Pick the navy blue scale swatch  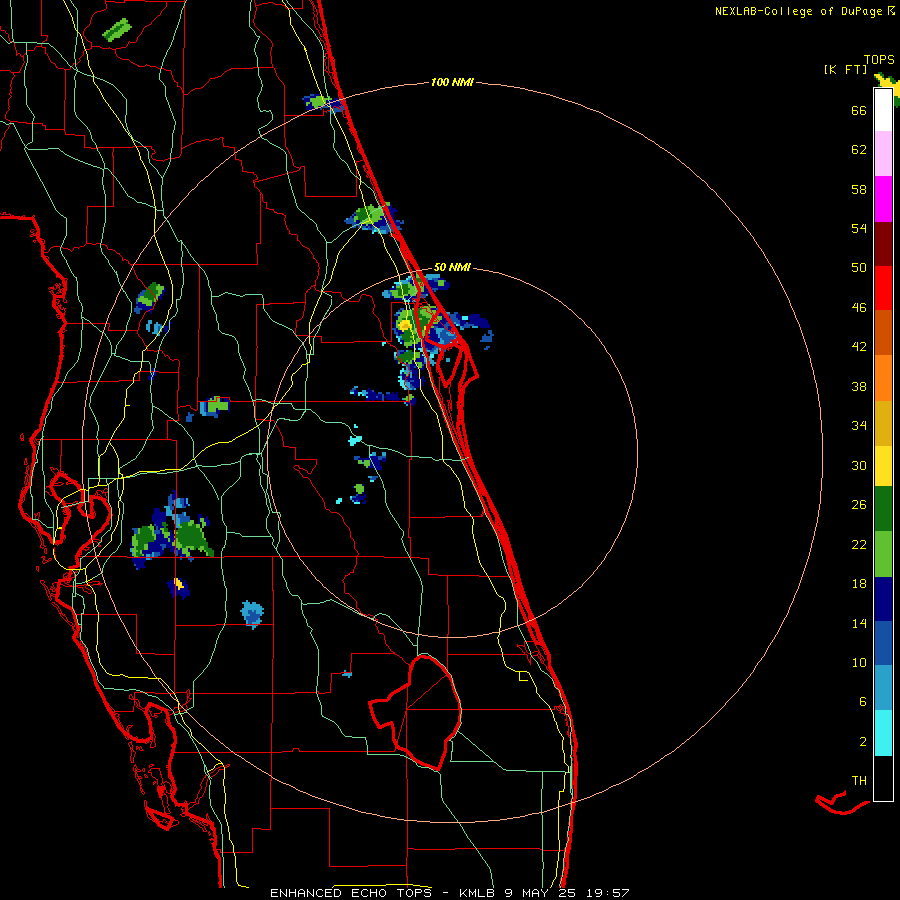point(883,599)
